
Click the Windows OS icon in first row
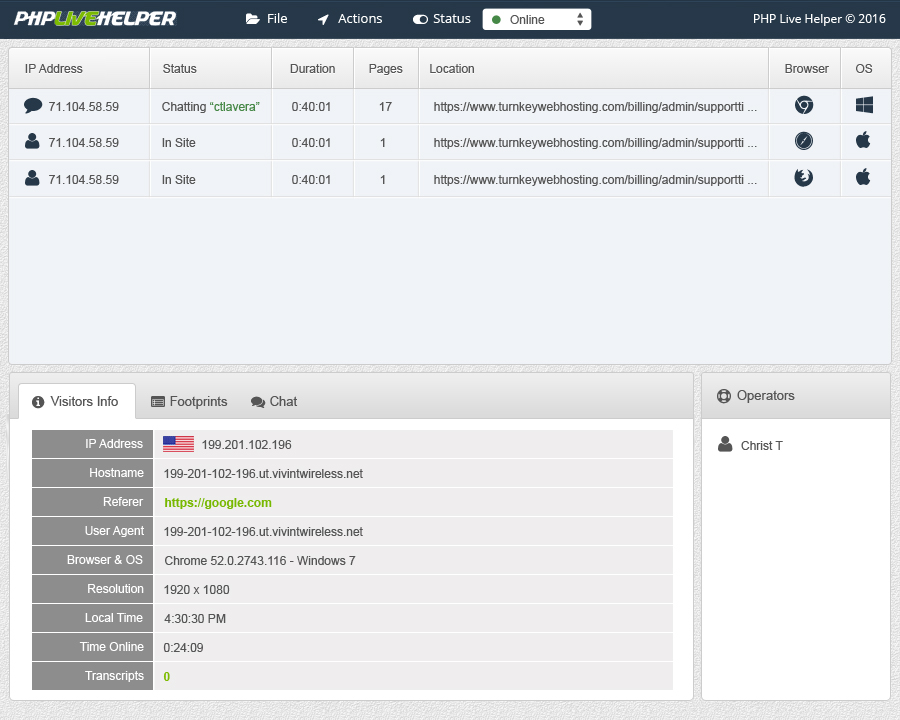click(x=864, y=105)
